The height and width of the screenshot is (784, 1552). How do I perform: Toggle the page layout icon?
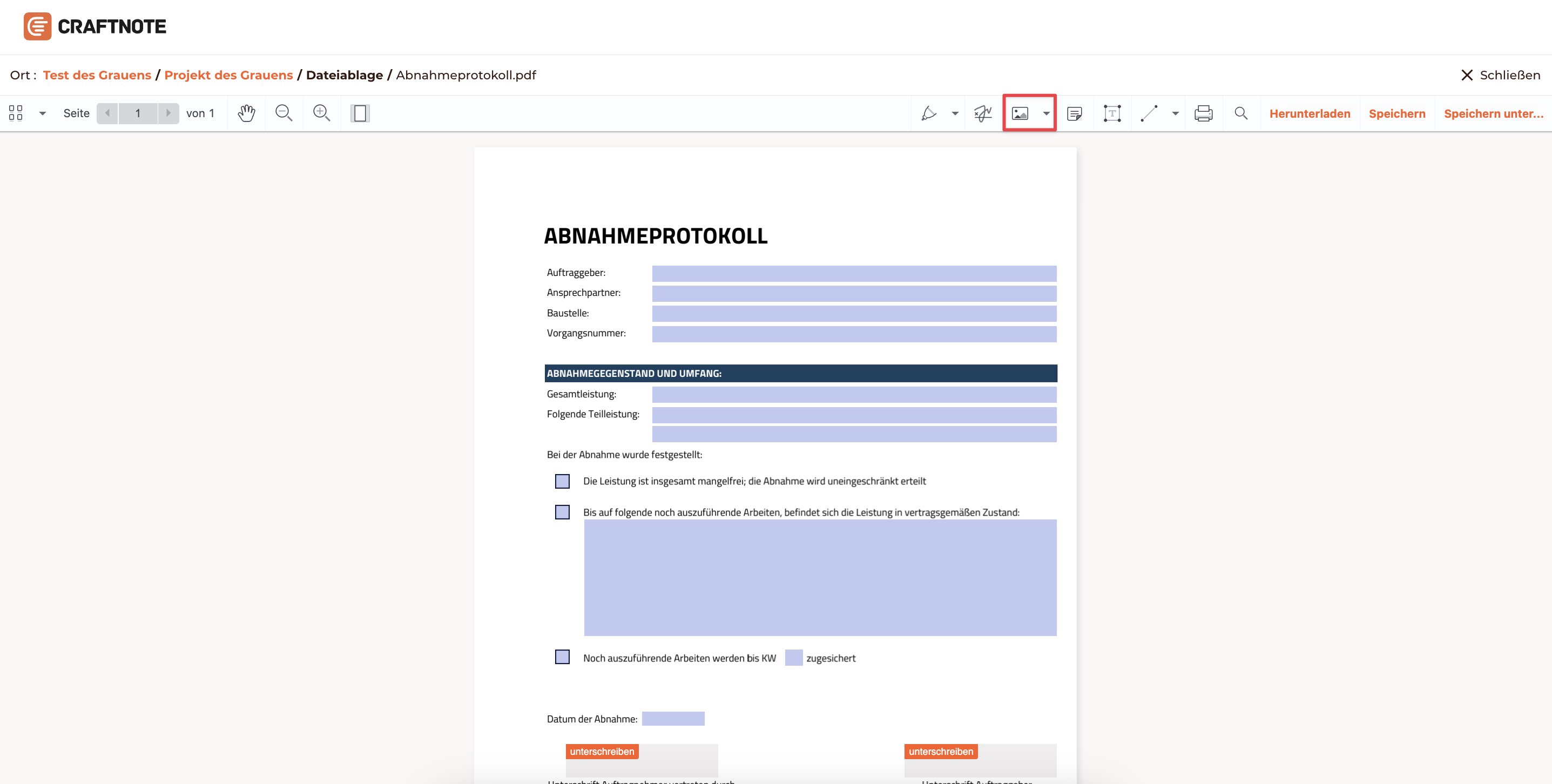point(360,113)
